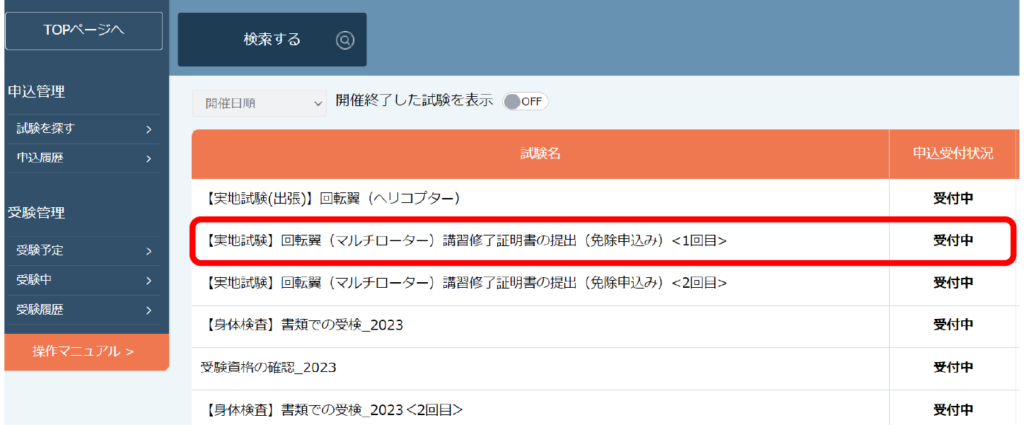Click the TOPページへ button
Viewport: 1024px width, 425px height.
[x=84, y=31]
